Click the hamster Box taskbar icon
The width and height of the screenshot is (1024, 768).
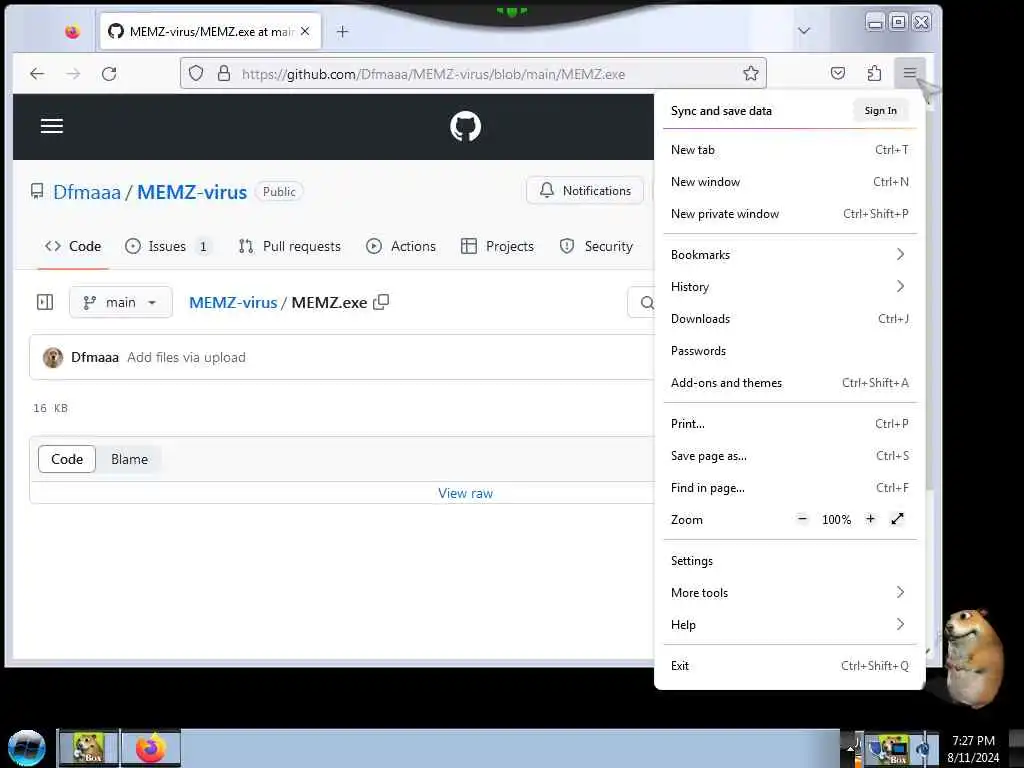click(x=88, y=748)
